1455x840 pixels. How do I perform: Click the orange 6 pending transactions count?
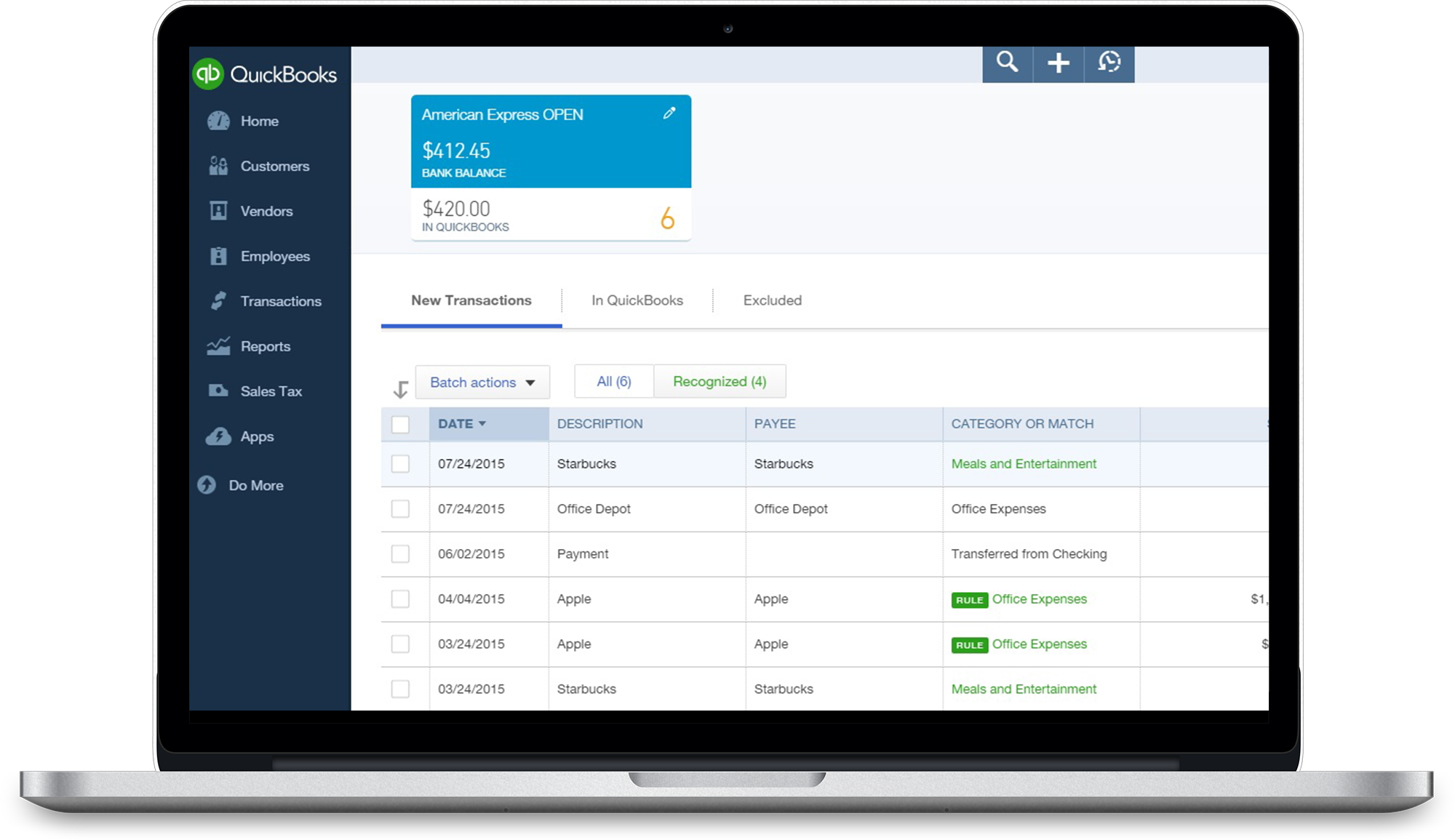667,218
